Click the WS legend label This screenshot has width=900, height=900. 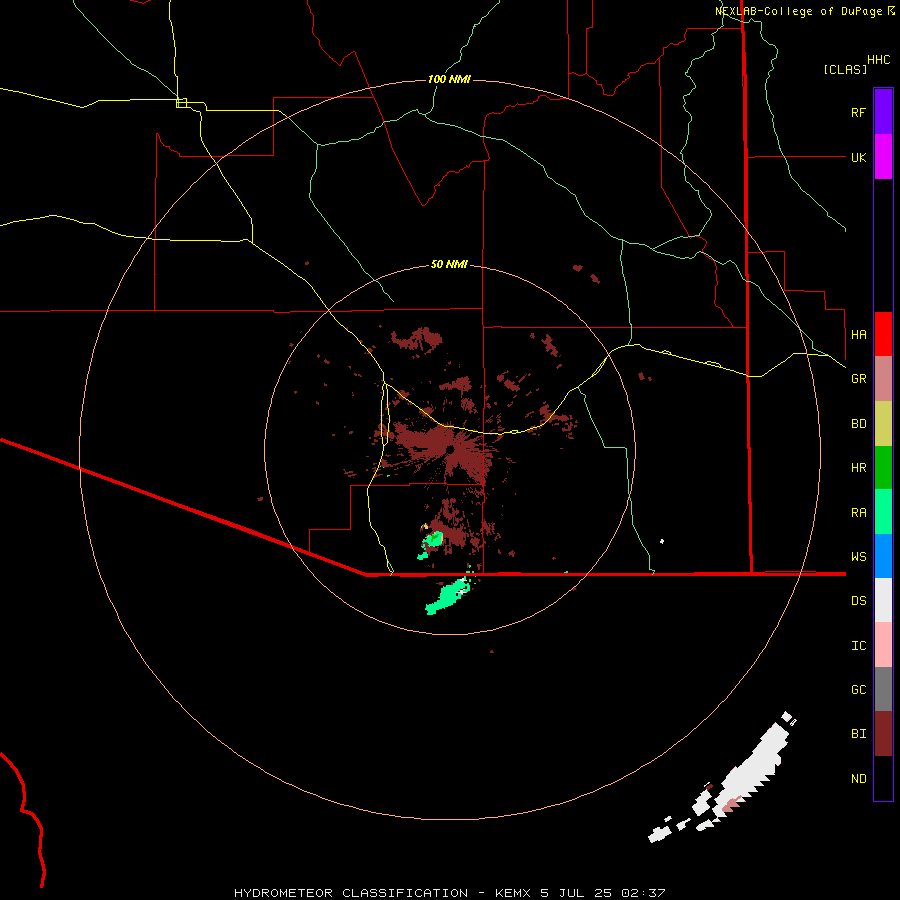click(x=858, y=557)
